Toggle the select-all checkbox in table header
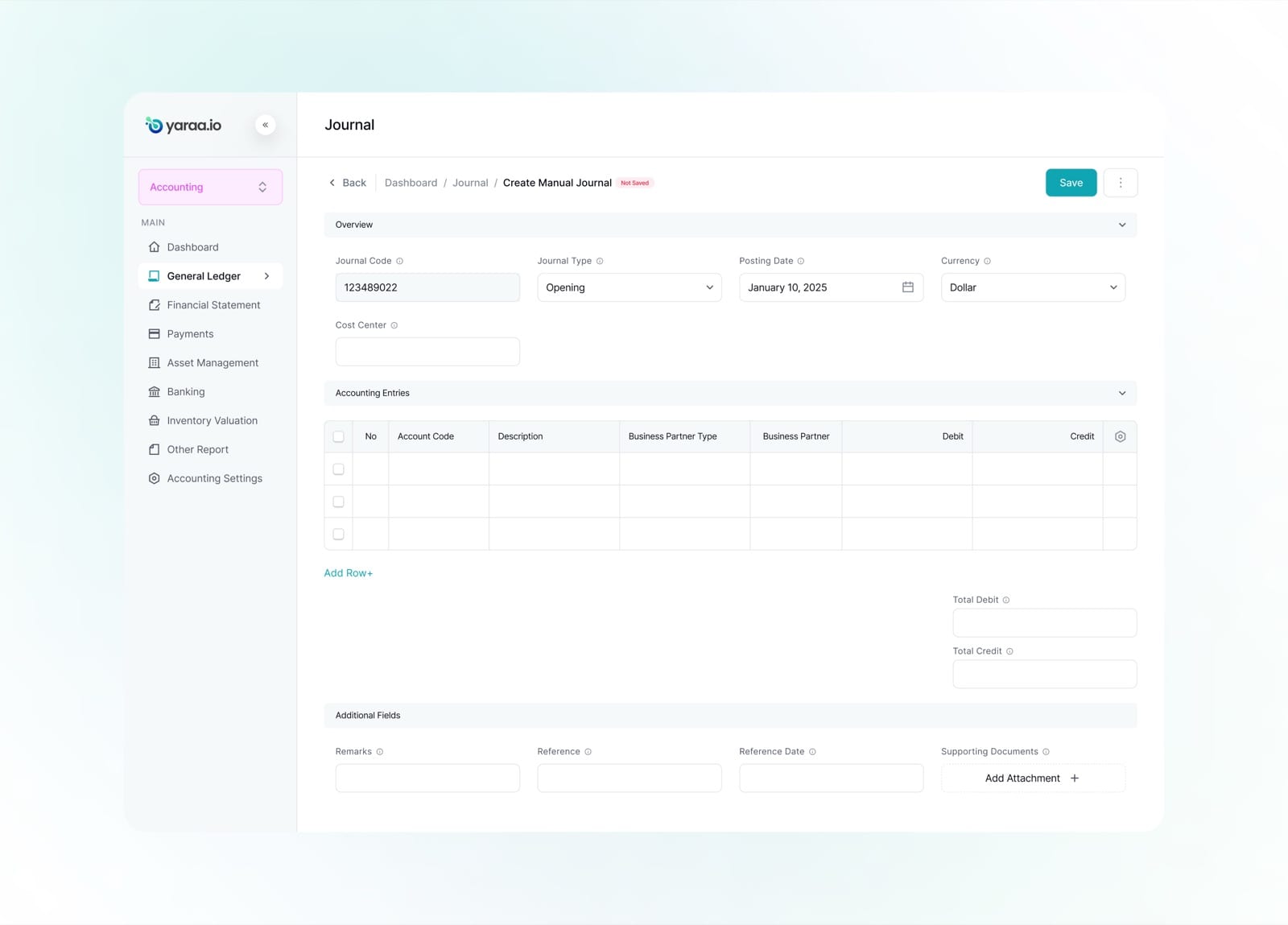 click(x=338, y=436)
